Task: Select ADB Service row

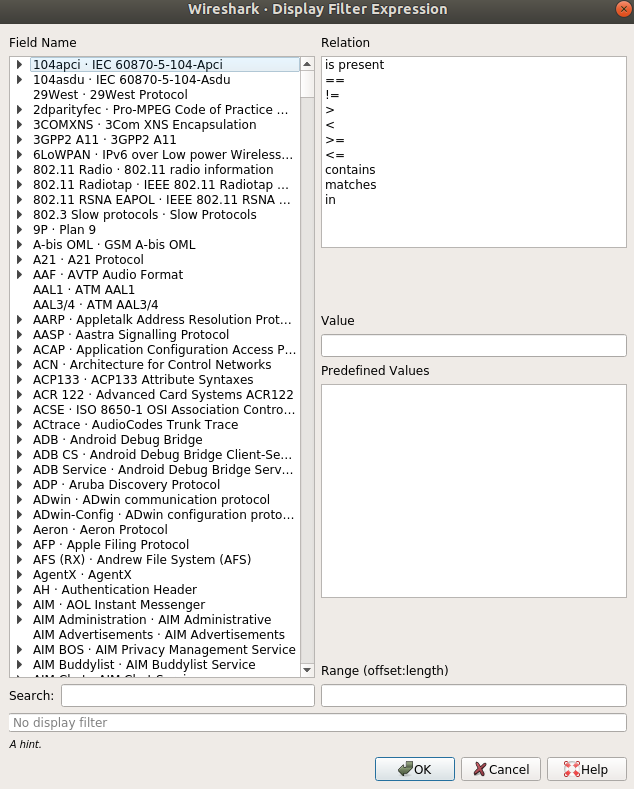Action: click(163, 469)
